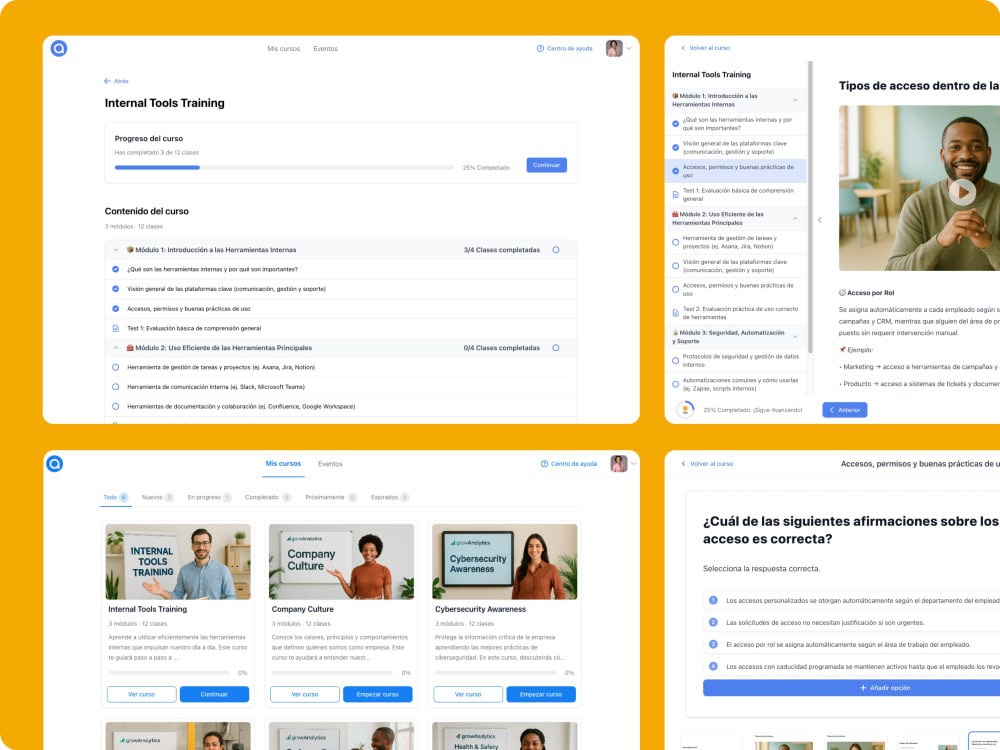Collapse Módulo 2 in Contenido del curso

click(115, 348)
